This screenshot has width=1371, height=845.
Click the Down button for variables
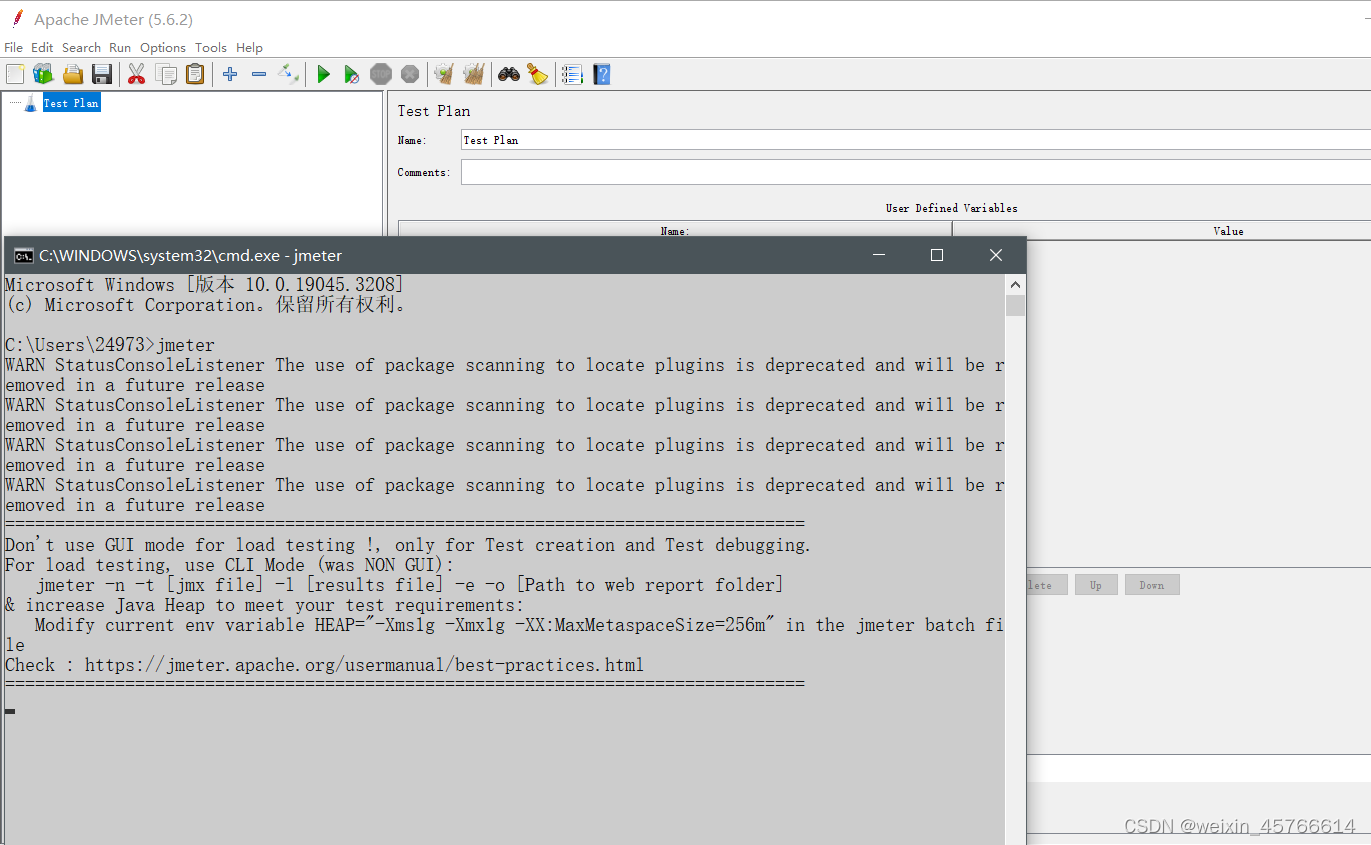pyautogui.click(x=1152, y=585)
